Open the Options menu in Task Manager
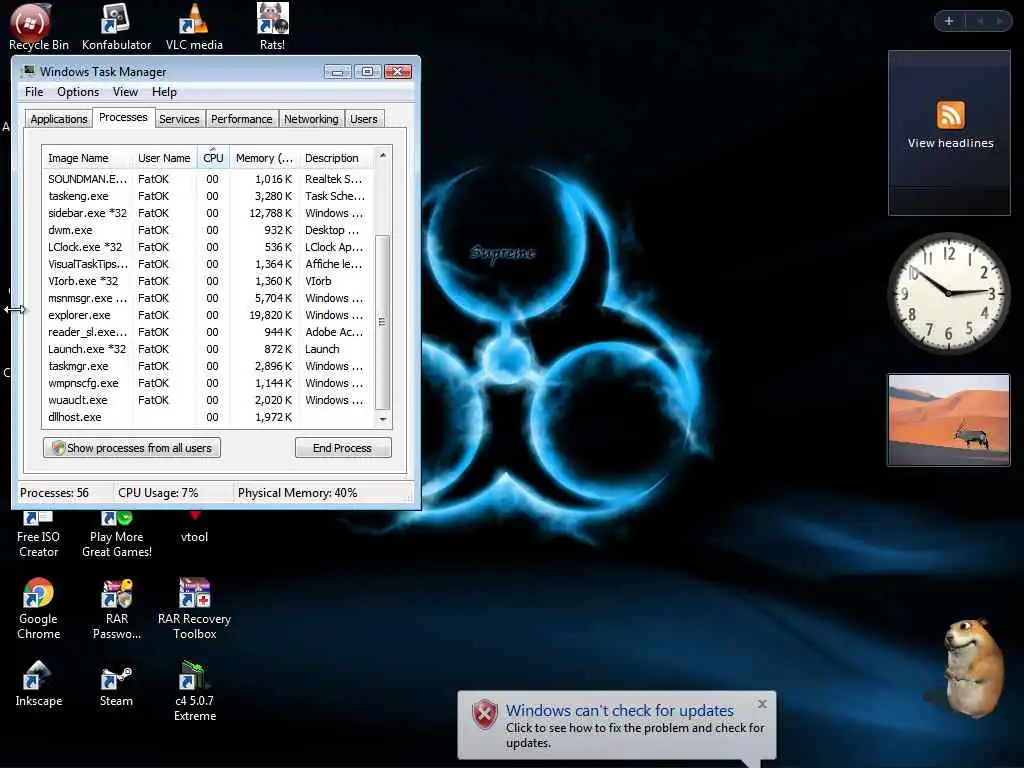Screen dimensions: 1024x768 (x=78, y=92)
